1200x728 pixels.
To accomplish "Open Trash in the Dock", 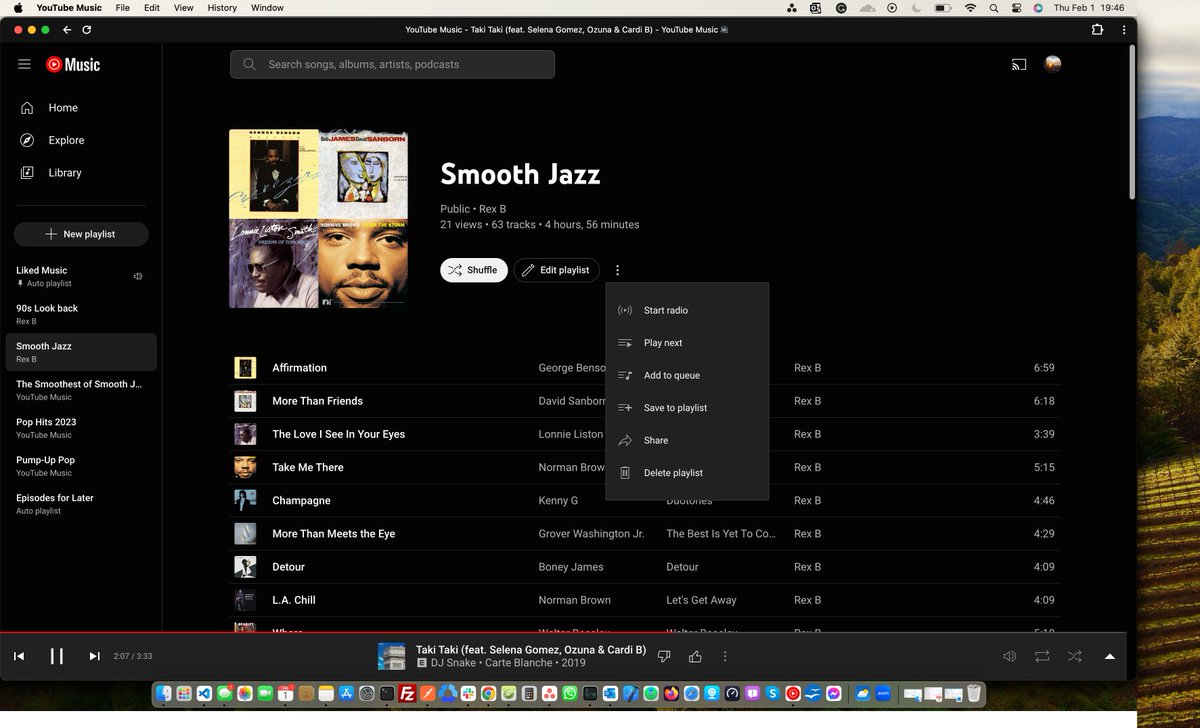I will [974, 692].
